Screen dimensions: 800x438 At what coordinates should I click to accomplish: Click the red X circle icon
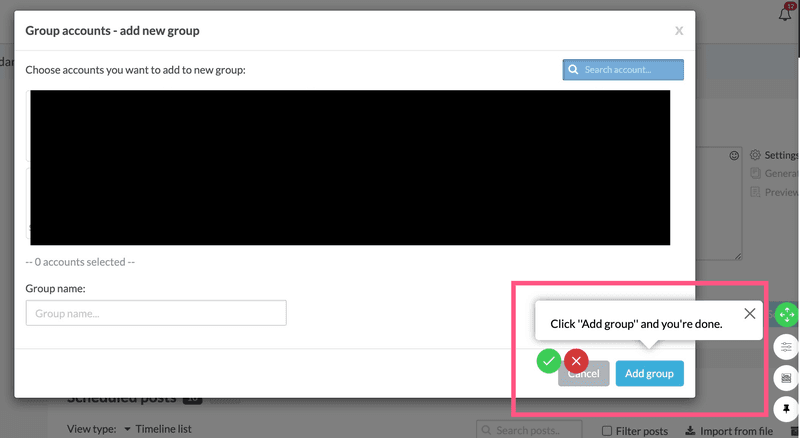click(576, 361)
